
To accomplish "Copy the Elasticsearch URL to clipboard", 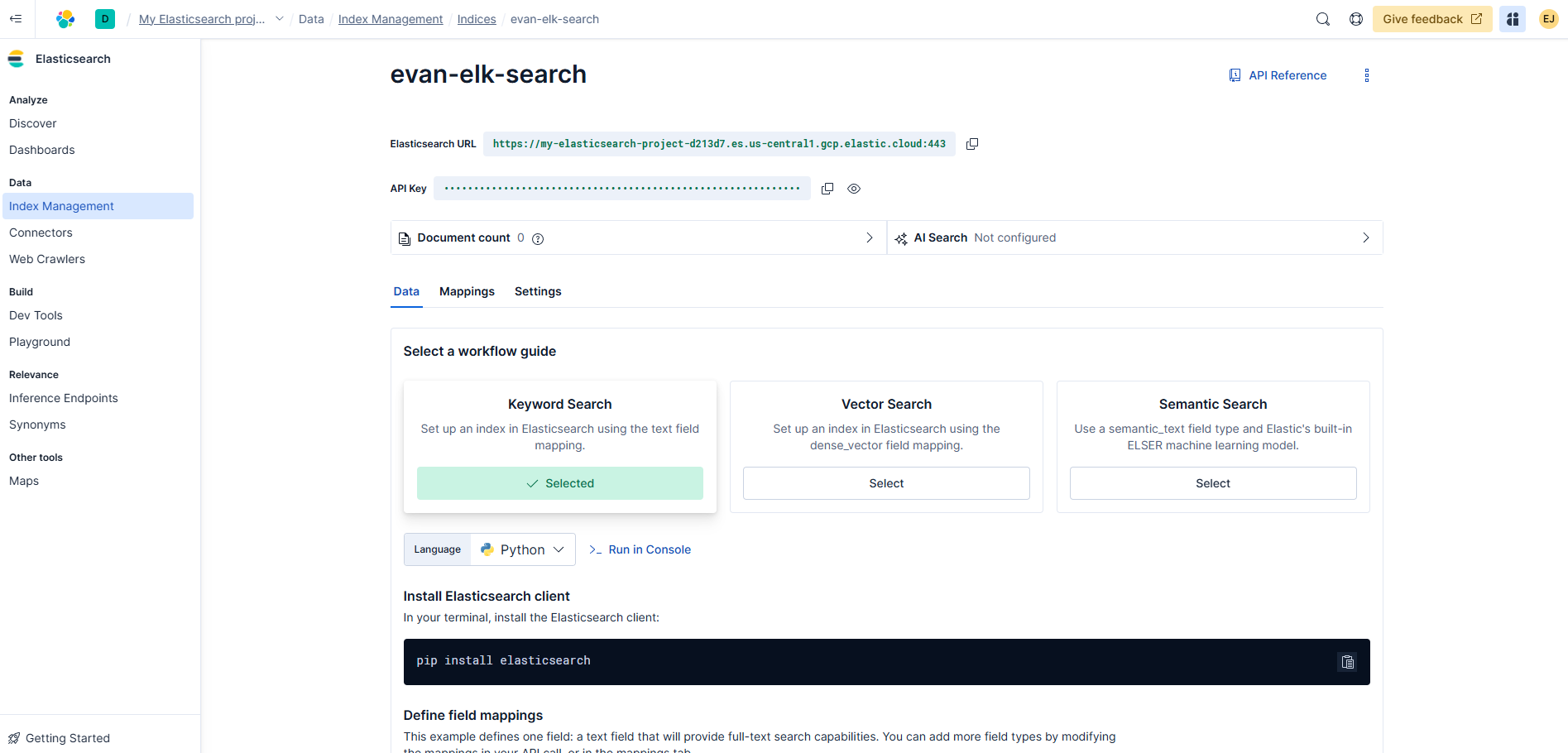I will 972,144.
